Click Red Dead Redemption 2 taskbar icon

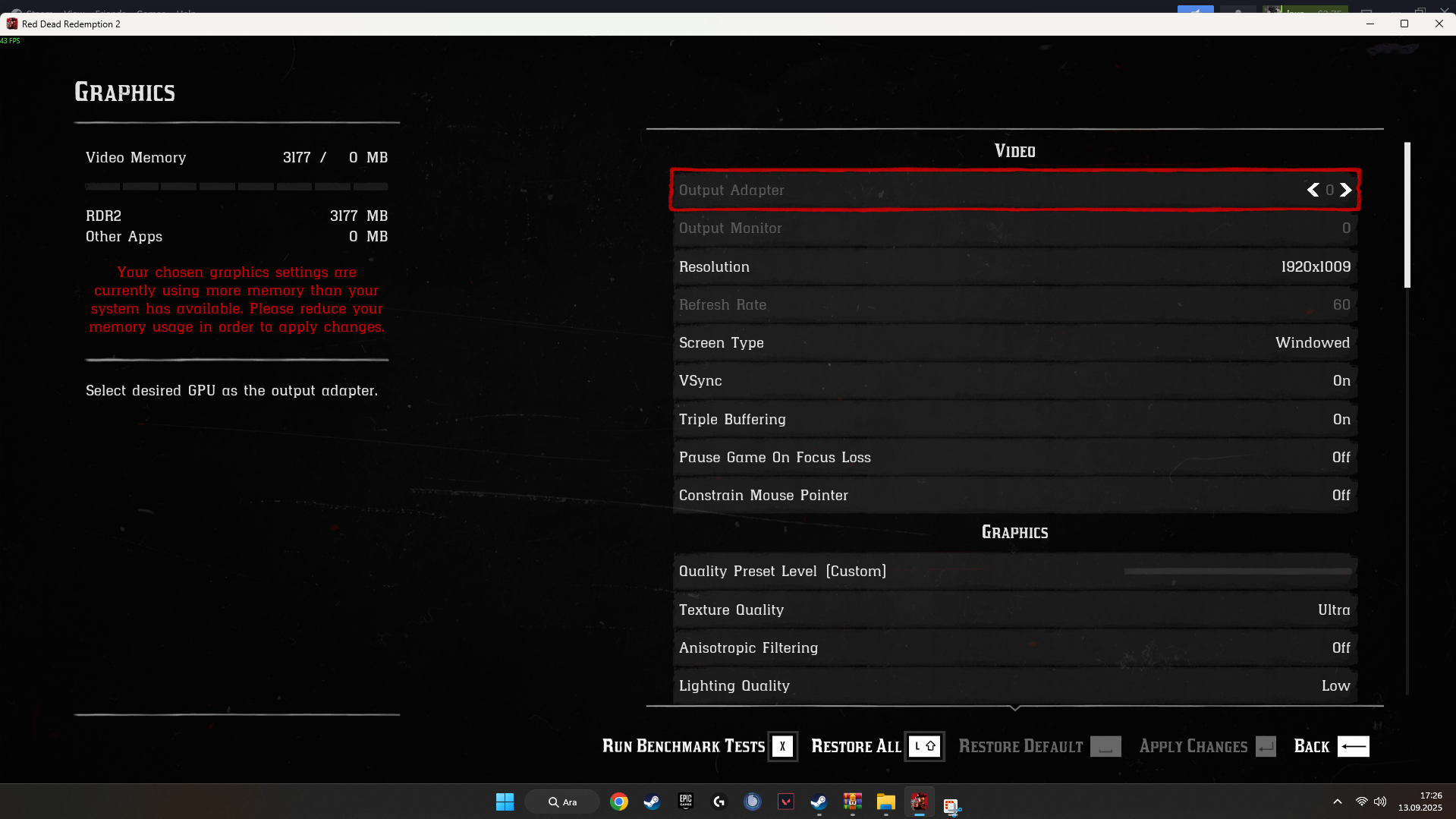click(x=920, y=802)
